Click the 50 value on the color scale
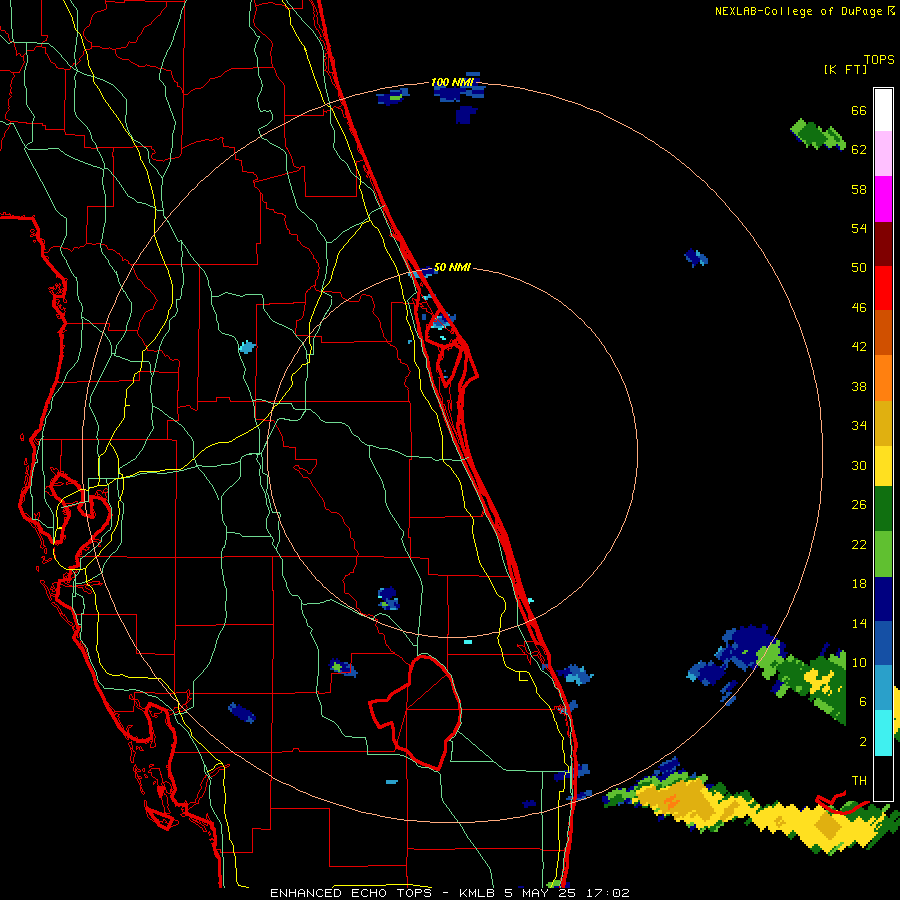 click(x=859, y=267)
